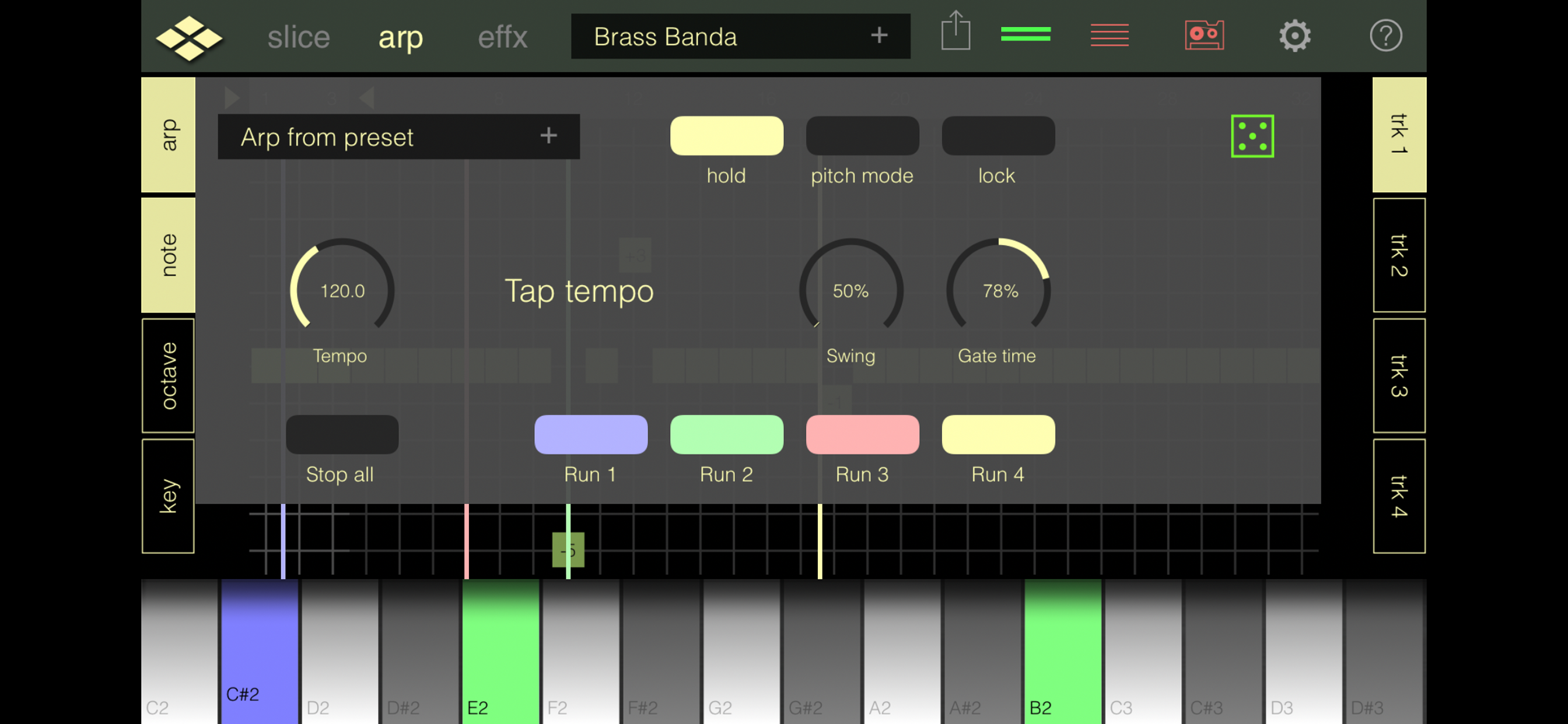Open the red tape recorder icon
The image size is (1568, 724).
1204,36
